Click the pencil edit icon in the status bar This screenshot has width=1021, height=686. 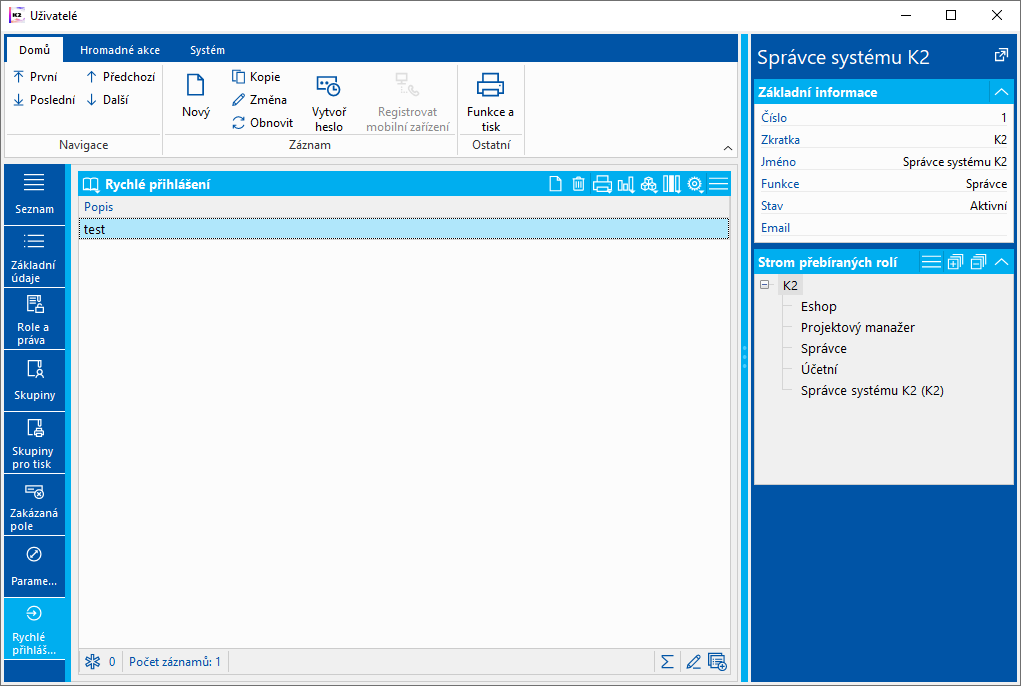(x=693, y=662)
